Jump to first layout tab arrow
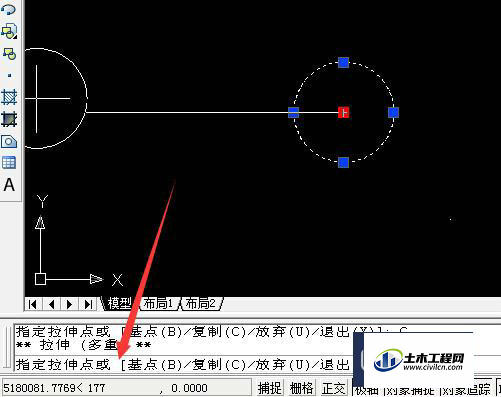The image size is (501, 397). pos(33,304)
